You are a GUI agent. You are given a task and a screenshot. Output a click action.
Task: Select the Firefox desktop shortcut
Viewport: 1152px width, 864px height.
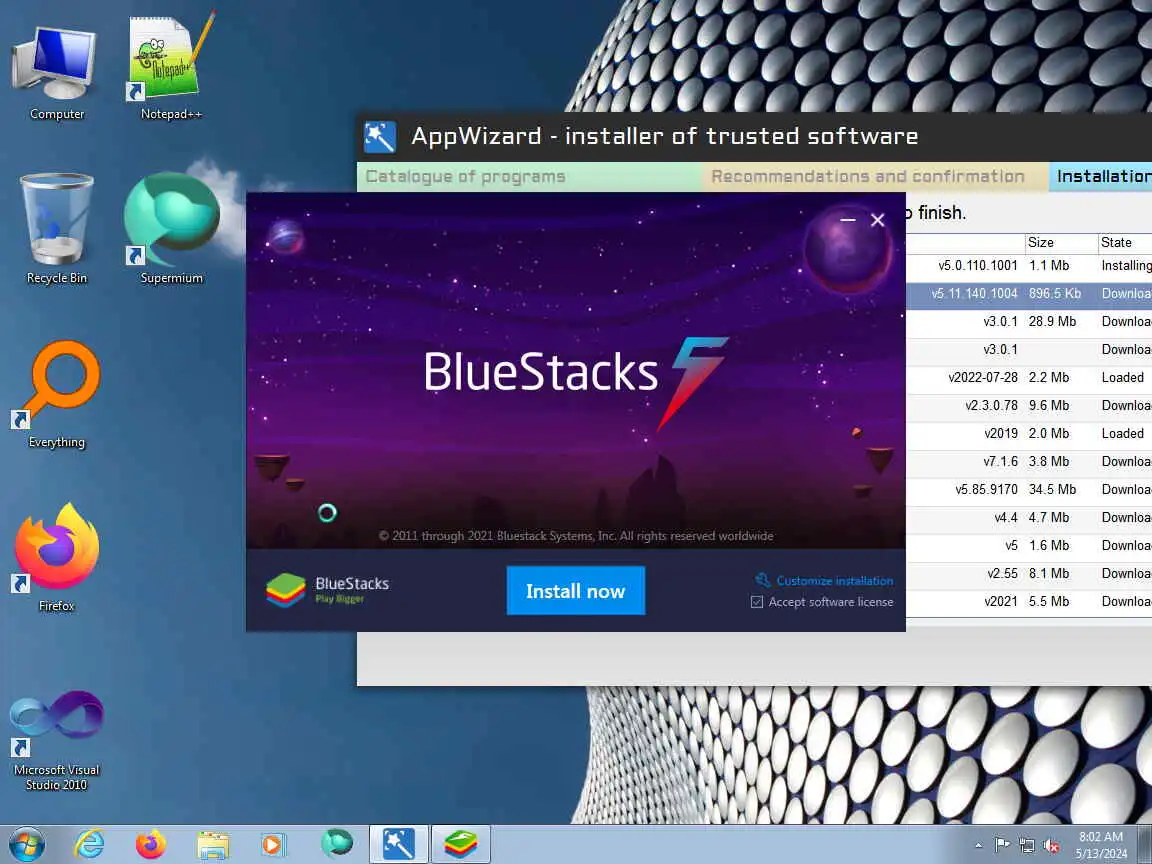pyautogui.click(x=57, y=557)
